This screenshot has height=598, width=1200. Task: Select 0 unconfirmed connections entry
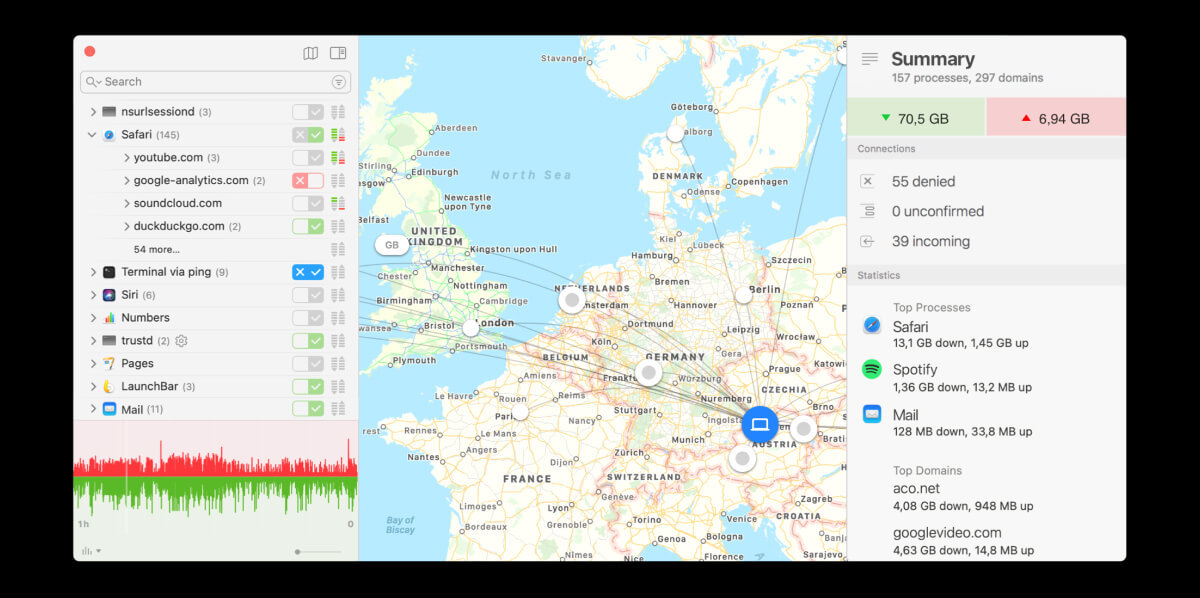tap(938, 211)
